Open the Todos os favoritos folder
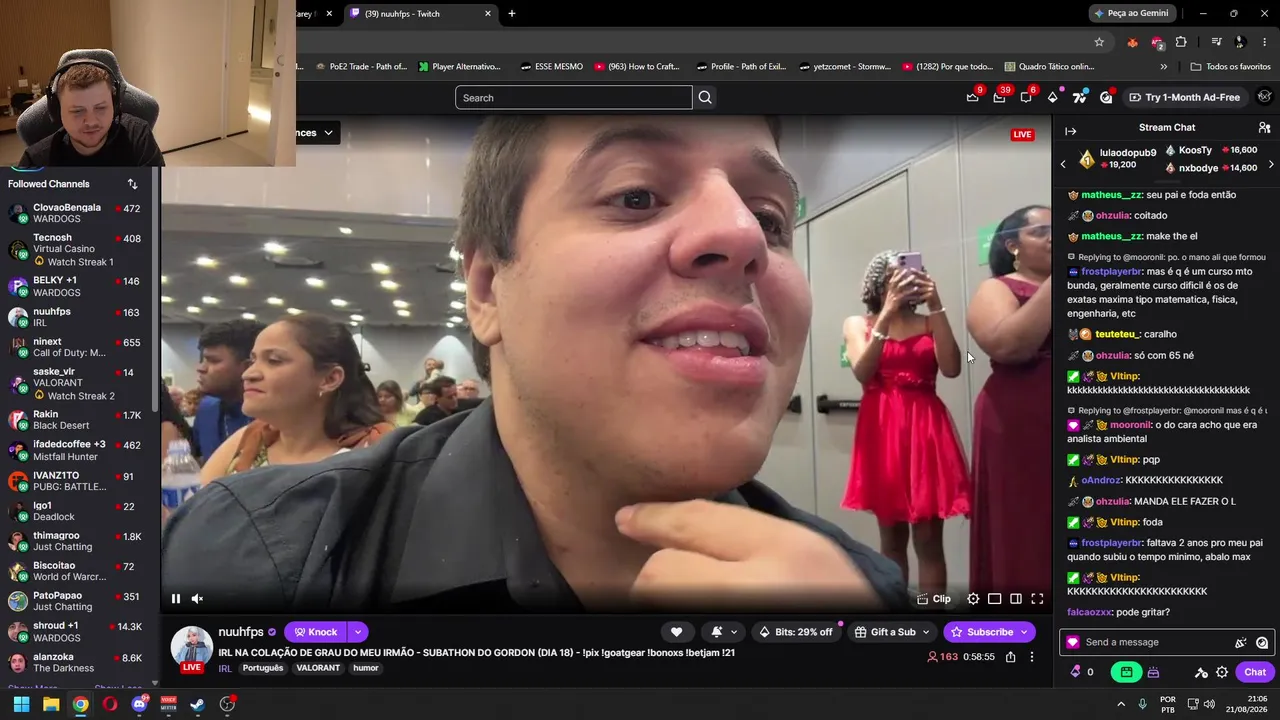 [1231, 67]
